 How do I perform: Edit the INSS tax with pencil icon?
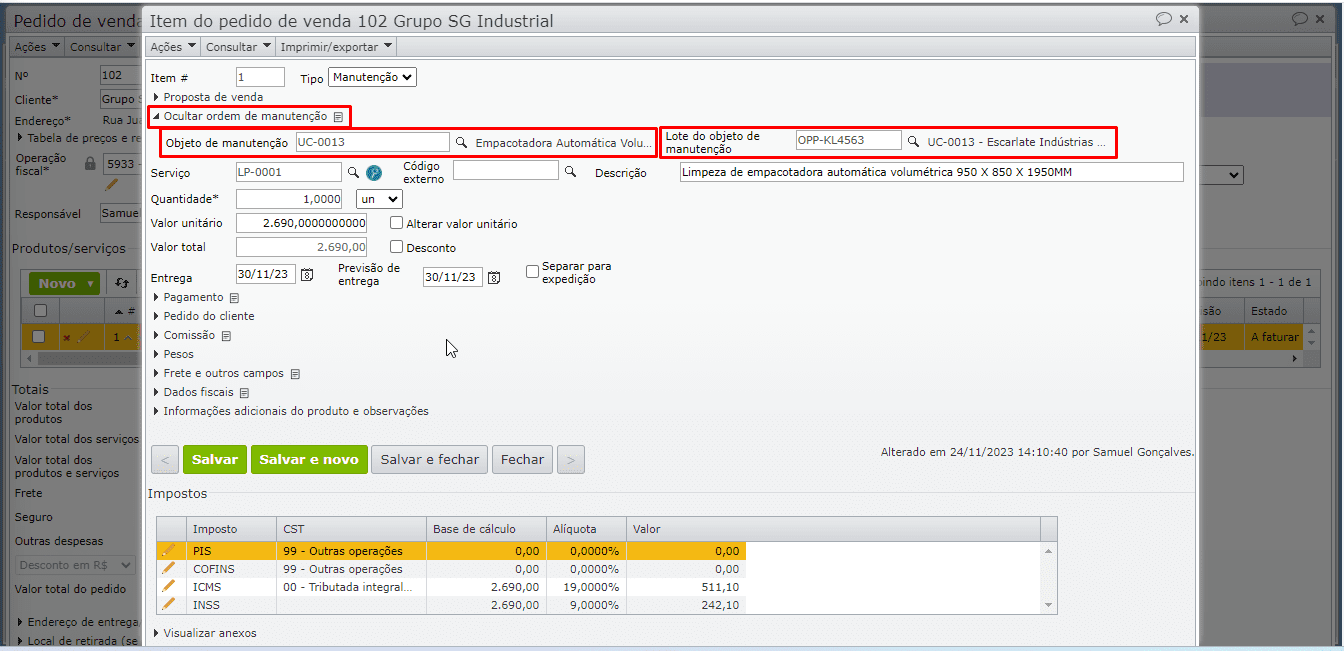[169, 604]
